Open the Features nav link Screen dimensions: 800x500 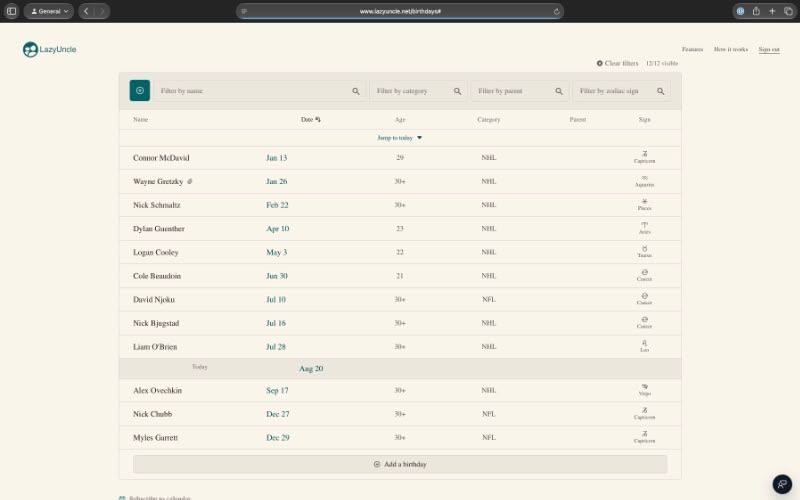point(692,49)
